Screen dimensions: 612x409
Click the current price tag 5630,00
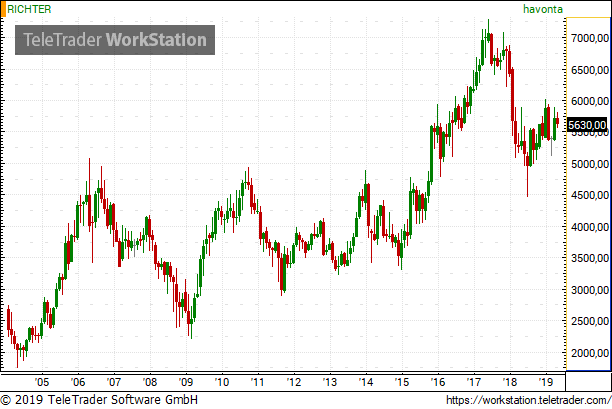click(587, 125)
